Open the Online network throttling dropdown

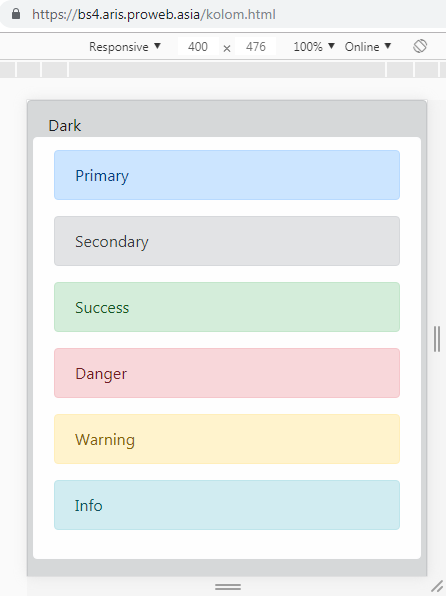point(368,47)
